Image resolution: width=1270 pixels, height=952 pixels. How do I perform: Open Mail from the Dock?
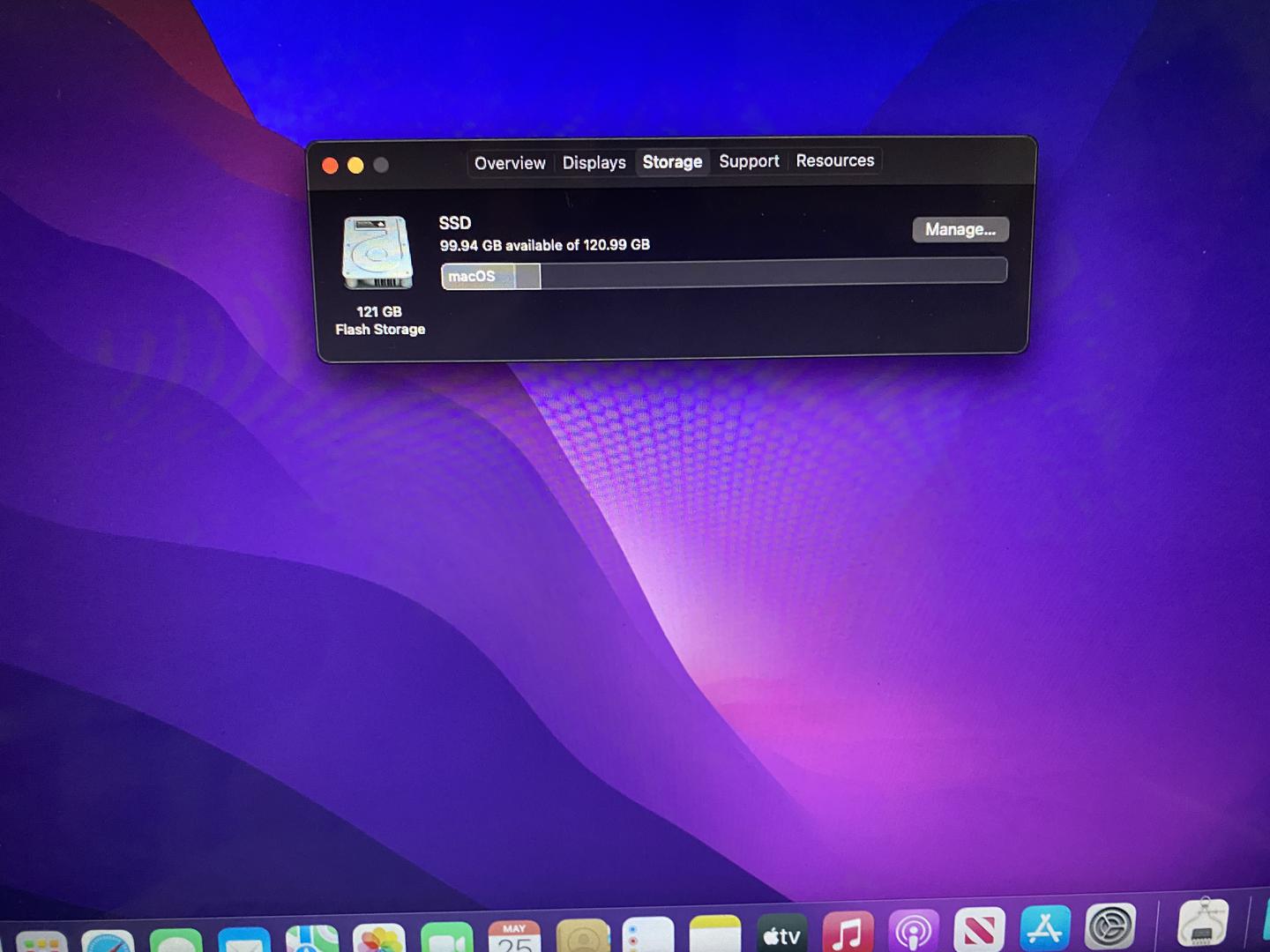coord(243,938)
